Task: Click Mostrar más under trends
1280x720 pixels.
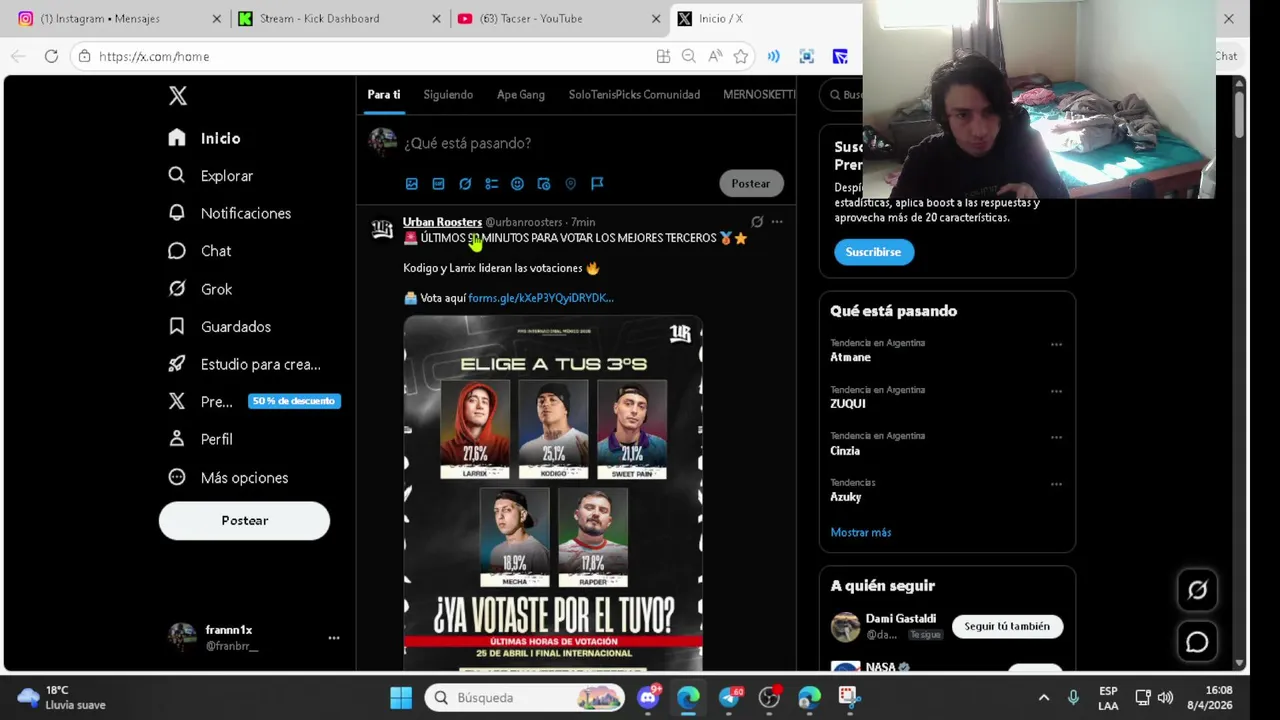Action: (x=860, y=533)
